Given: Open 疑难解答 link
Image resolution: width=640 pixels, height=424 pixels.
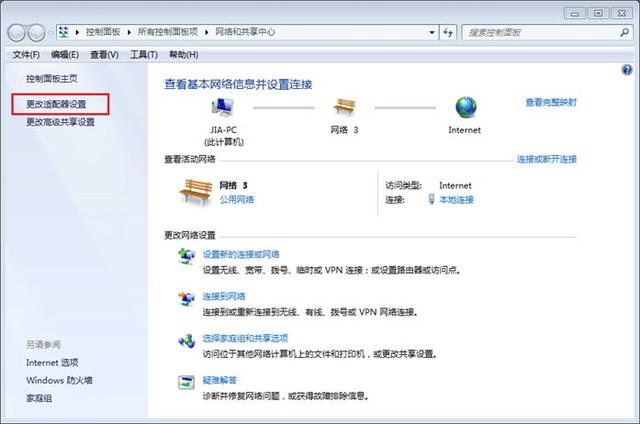Looking at the screenshot, I should click(x=220, y=380).
